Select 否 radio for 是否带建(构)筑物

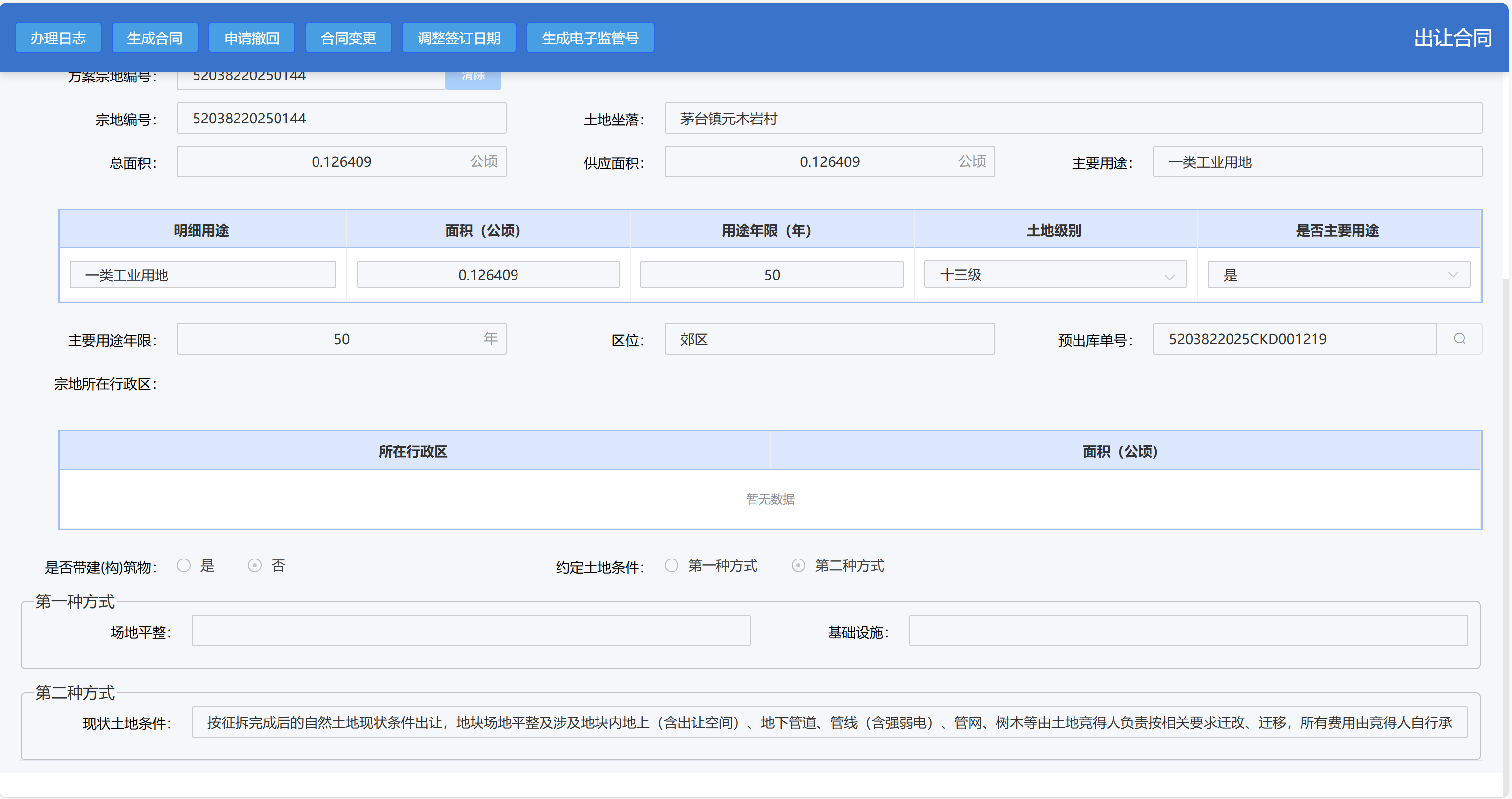[x=254, y=565]
